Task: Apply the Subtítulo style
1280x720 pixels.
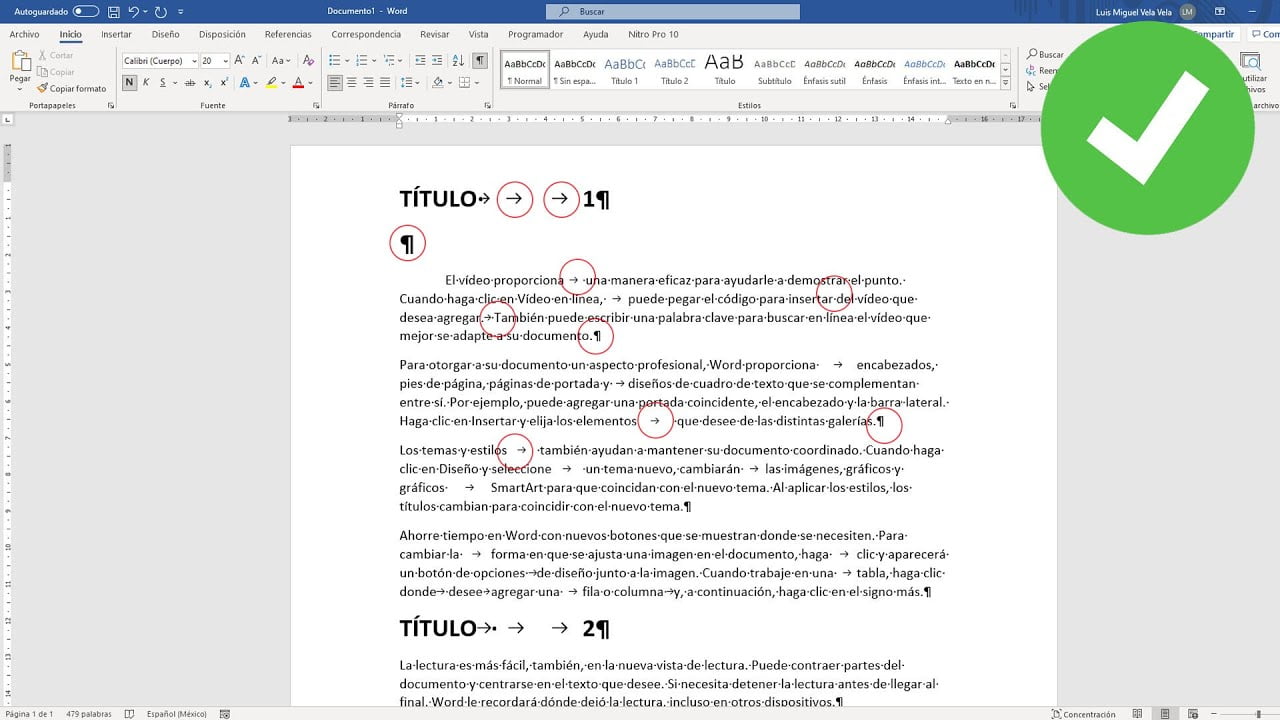Action: pos(774,70)
